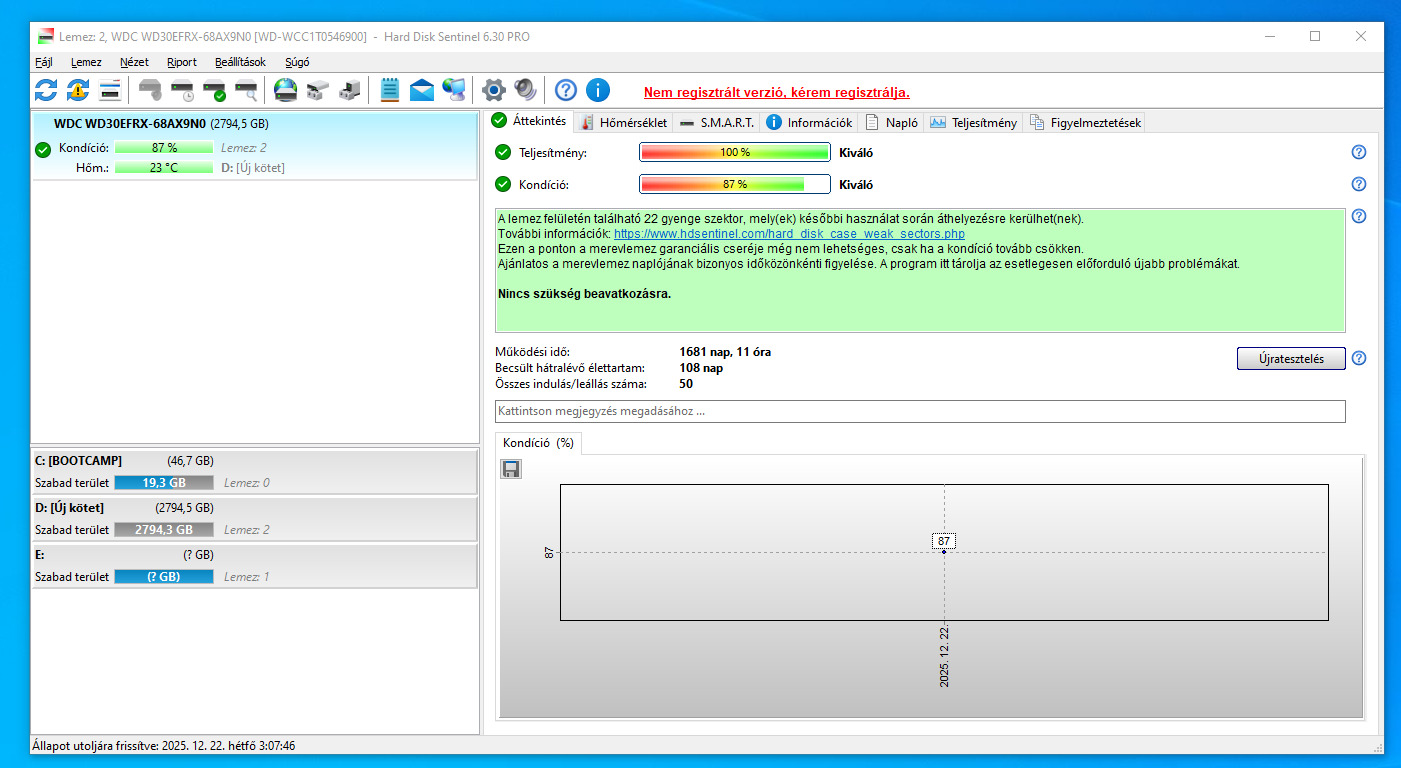Switch to the Teljesítmény tab
This screenshot has height=768, width=1401.
click(973, 122)
